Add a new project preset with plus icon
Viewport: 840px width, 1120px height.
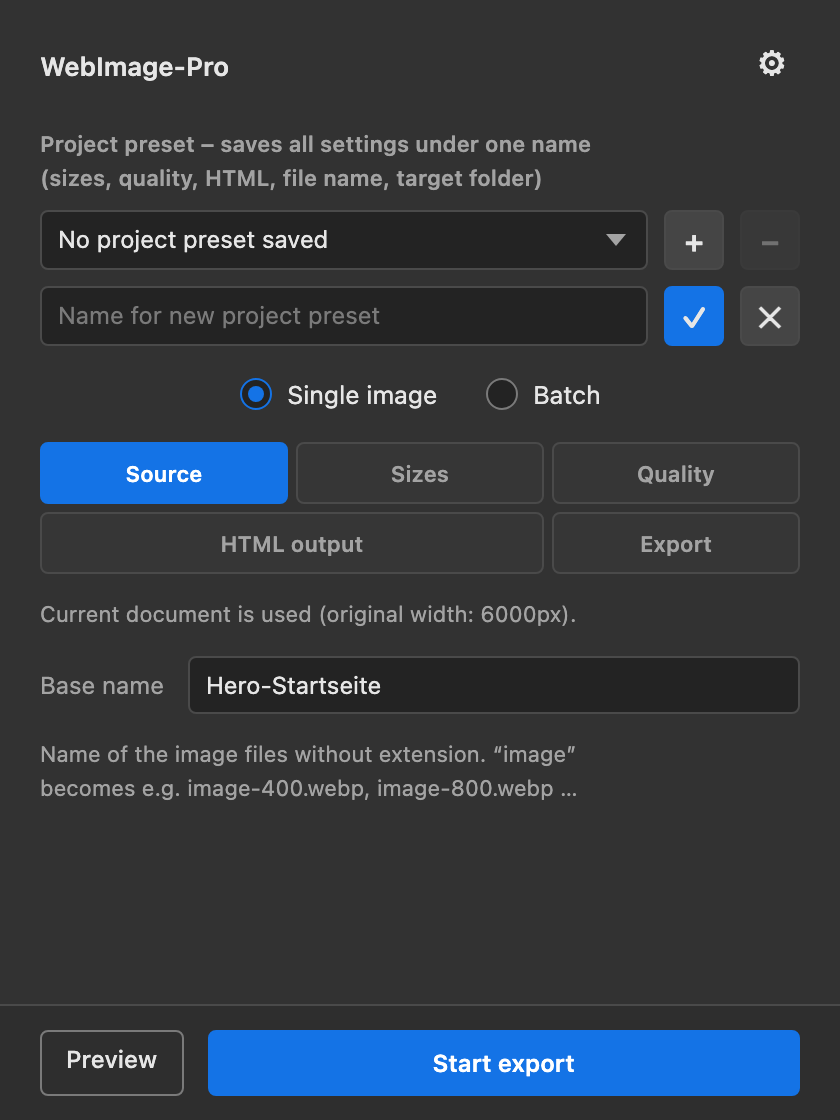pyautogui.click(x=694, y=240)
